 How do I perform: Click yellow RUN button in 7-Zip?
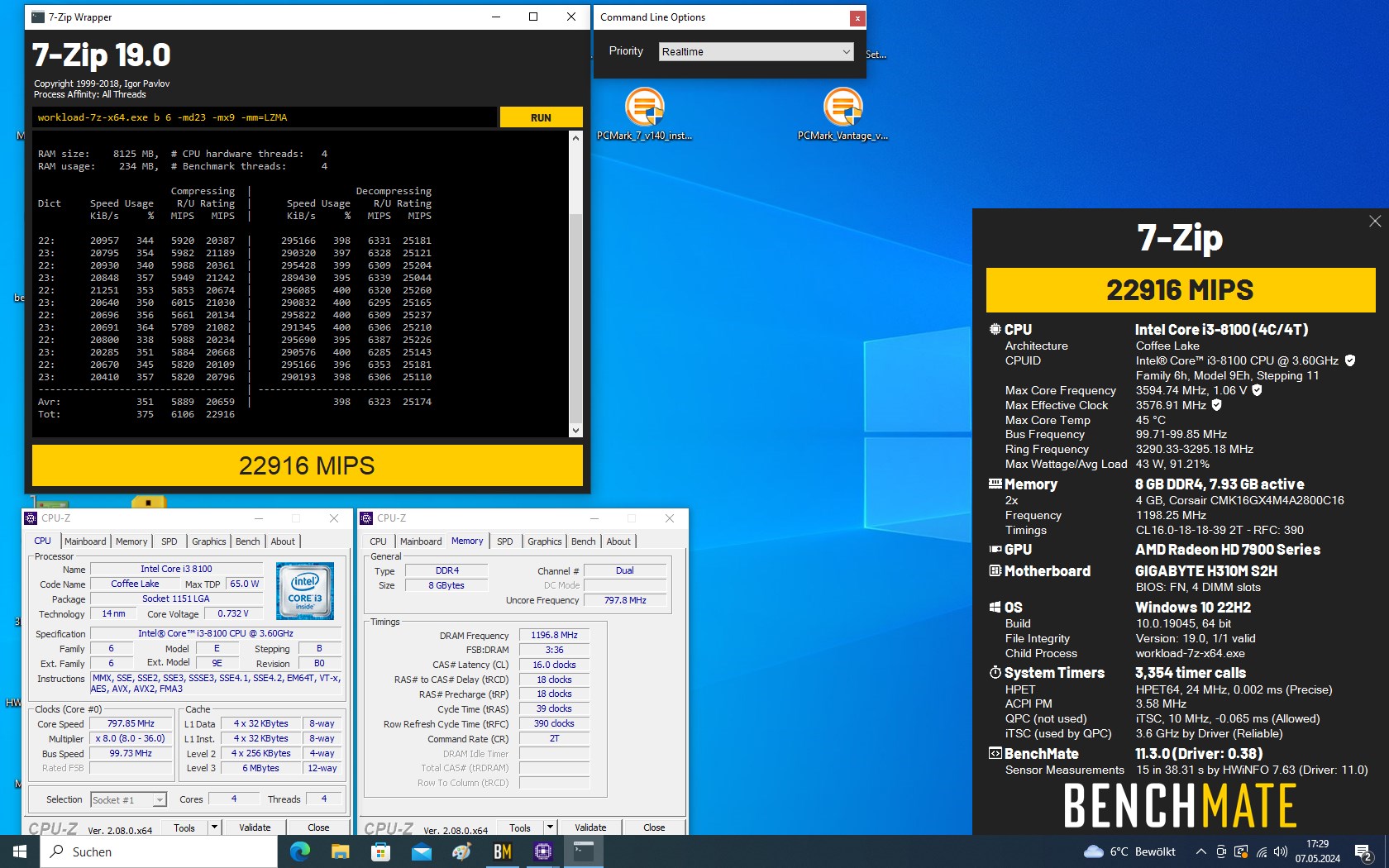coord(541,117)
